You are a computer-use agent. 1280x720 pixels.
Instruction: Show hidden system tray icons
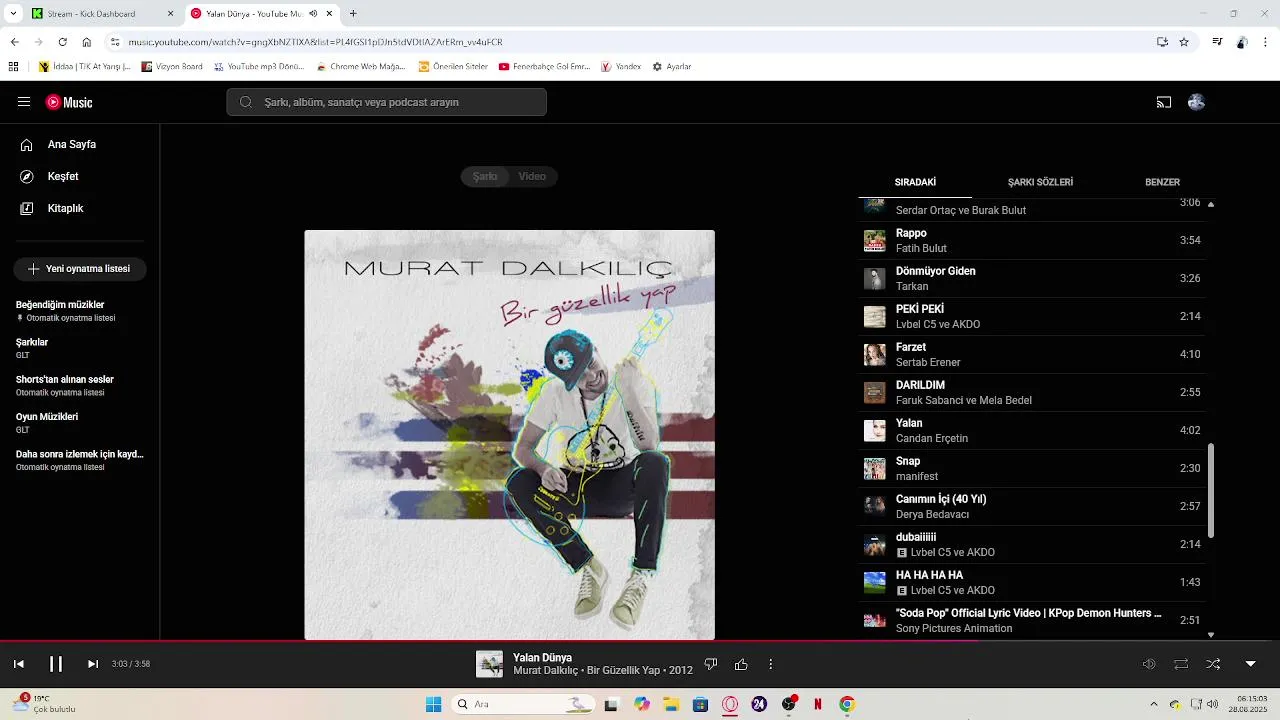point(1153,704)
